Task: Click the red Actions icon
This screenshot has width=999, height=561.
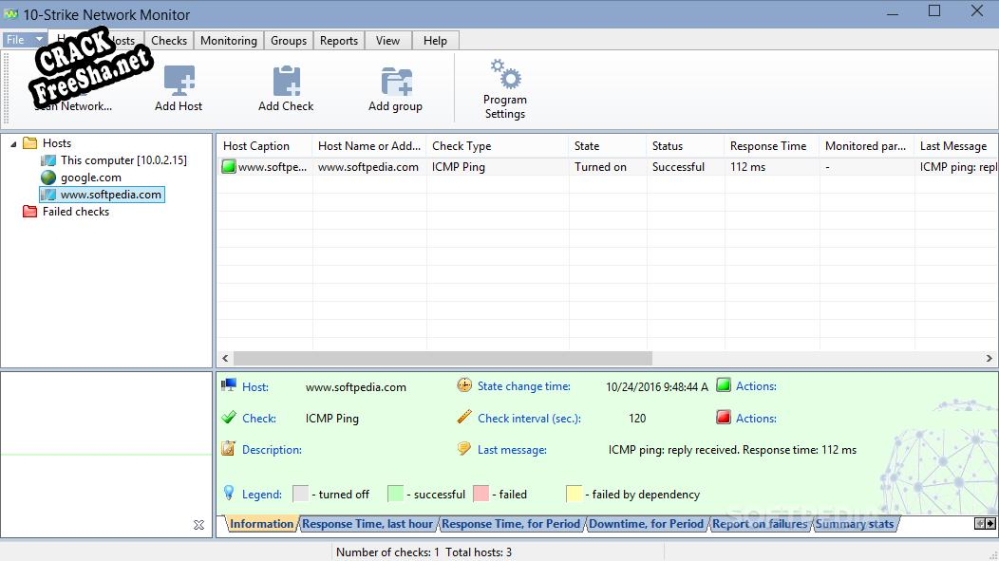Action: [724, 418]
